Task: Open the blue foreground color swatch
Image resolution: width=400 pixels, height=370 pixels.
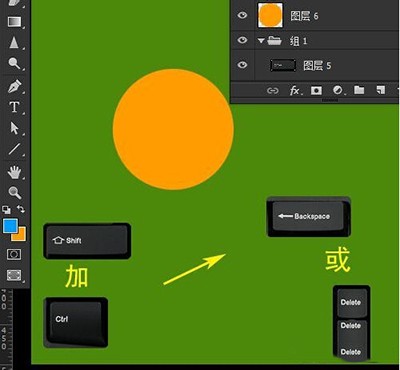Action: 10,226
